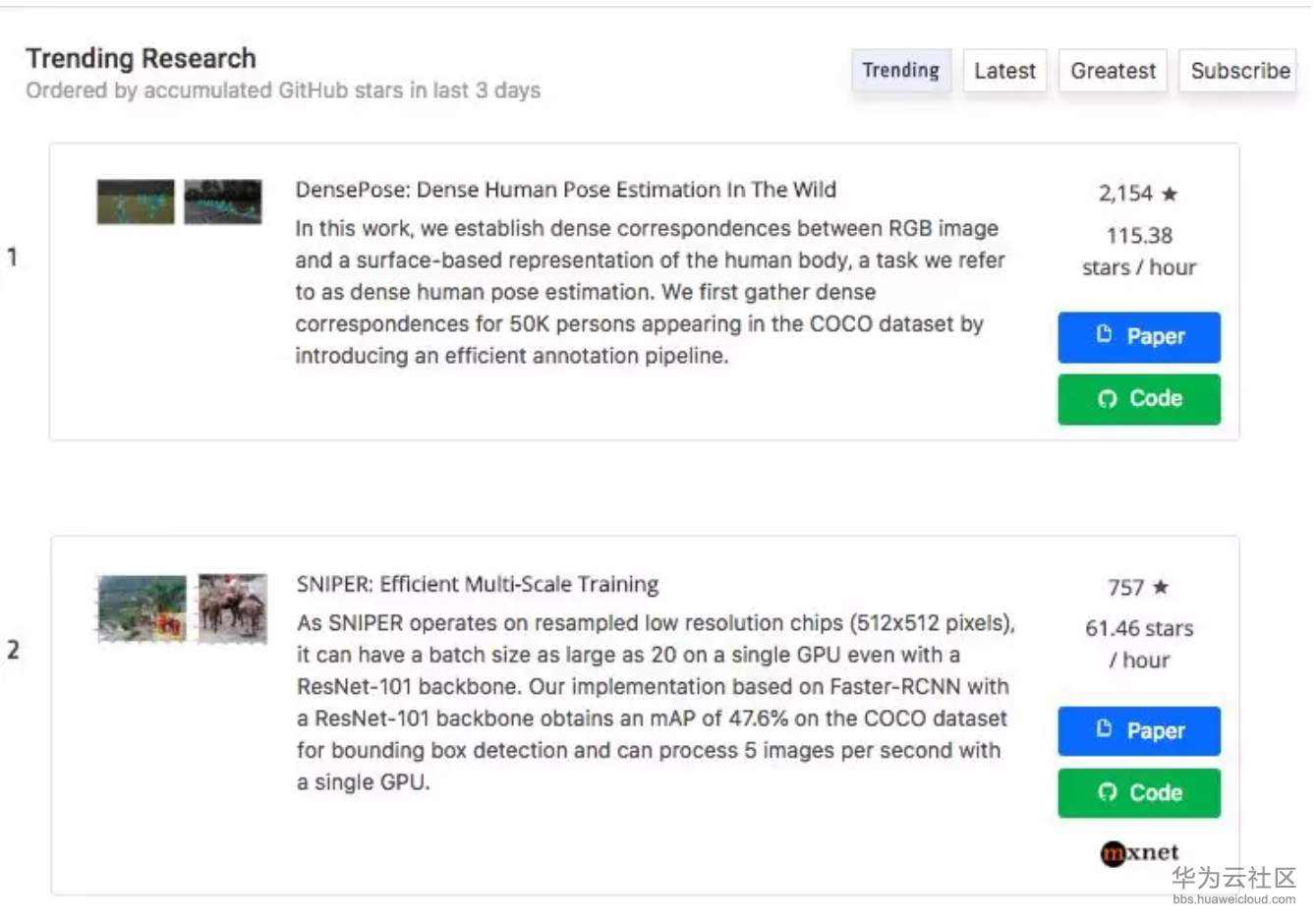Image resolution: width=1316 pixels, height=924 pixels.
Task: Open the Code button for DensePose
Action: tap(1139, 399)
